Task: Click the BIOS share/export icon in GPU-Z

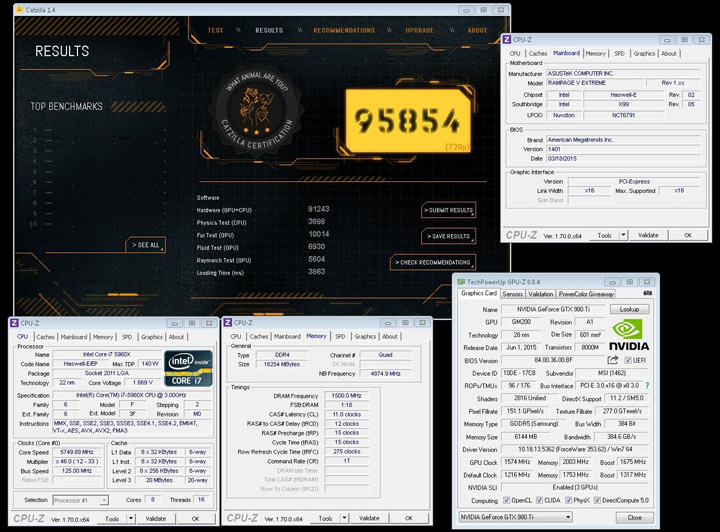Action: point(613,360)
